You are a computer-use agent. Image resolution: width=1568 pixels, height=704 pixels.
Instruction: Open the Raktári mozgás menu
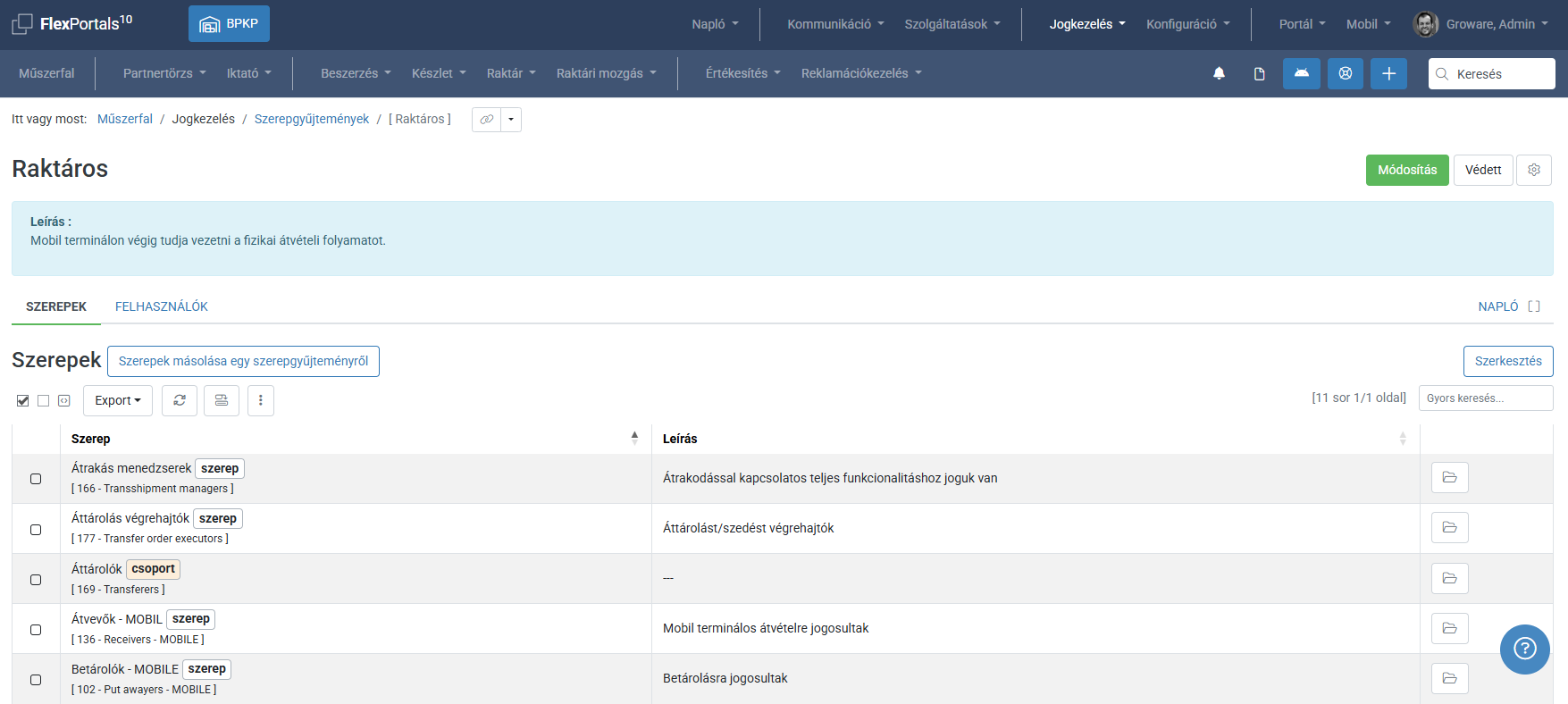(x=606, y=73)
